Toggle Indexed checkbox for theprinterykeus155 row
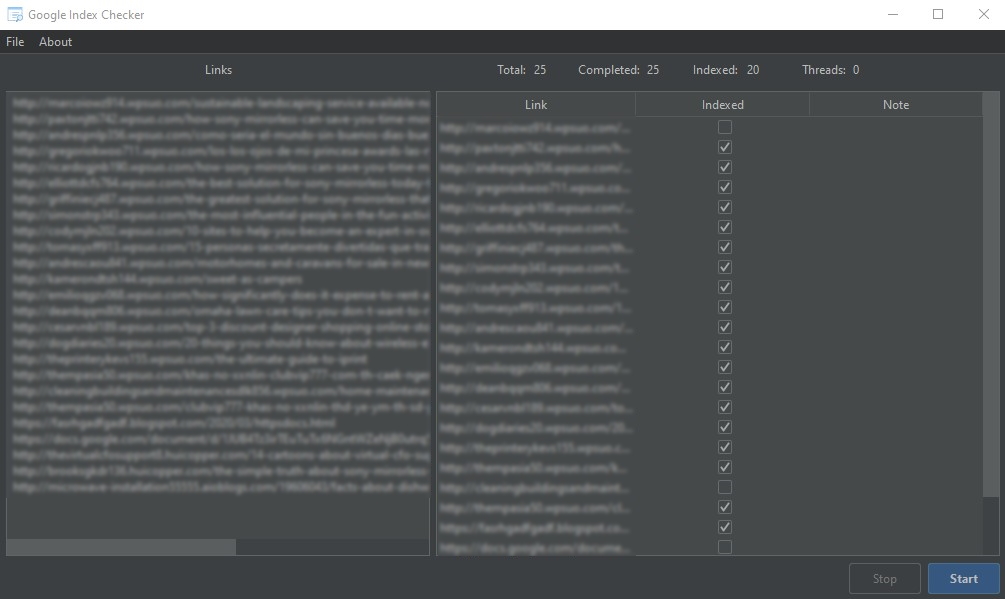1005x599 pixels. [x=724, y=447]
